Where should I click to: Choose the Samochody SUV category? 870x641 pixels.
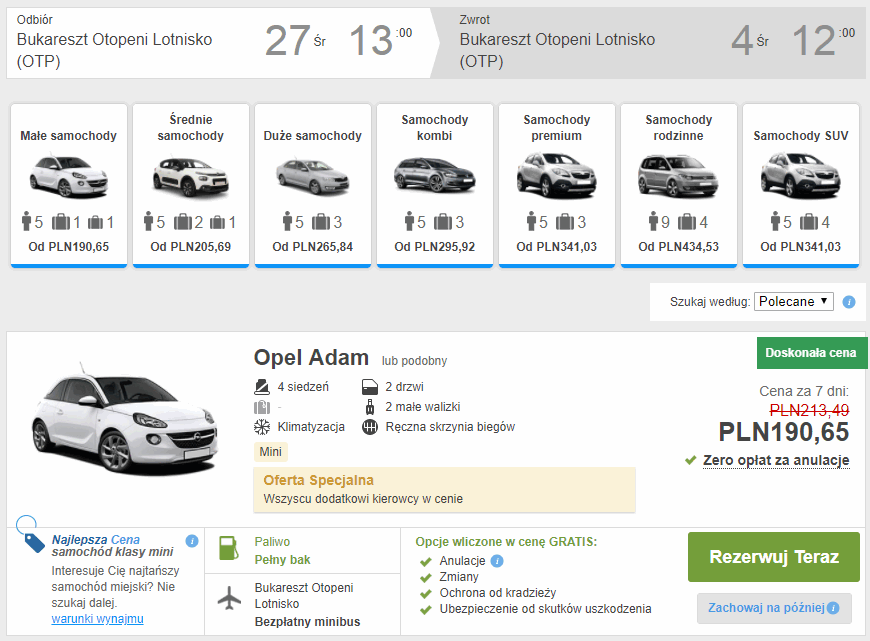801,184
